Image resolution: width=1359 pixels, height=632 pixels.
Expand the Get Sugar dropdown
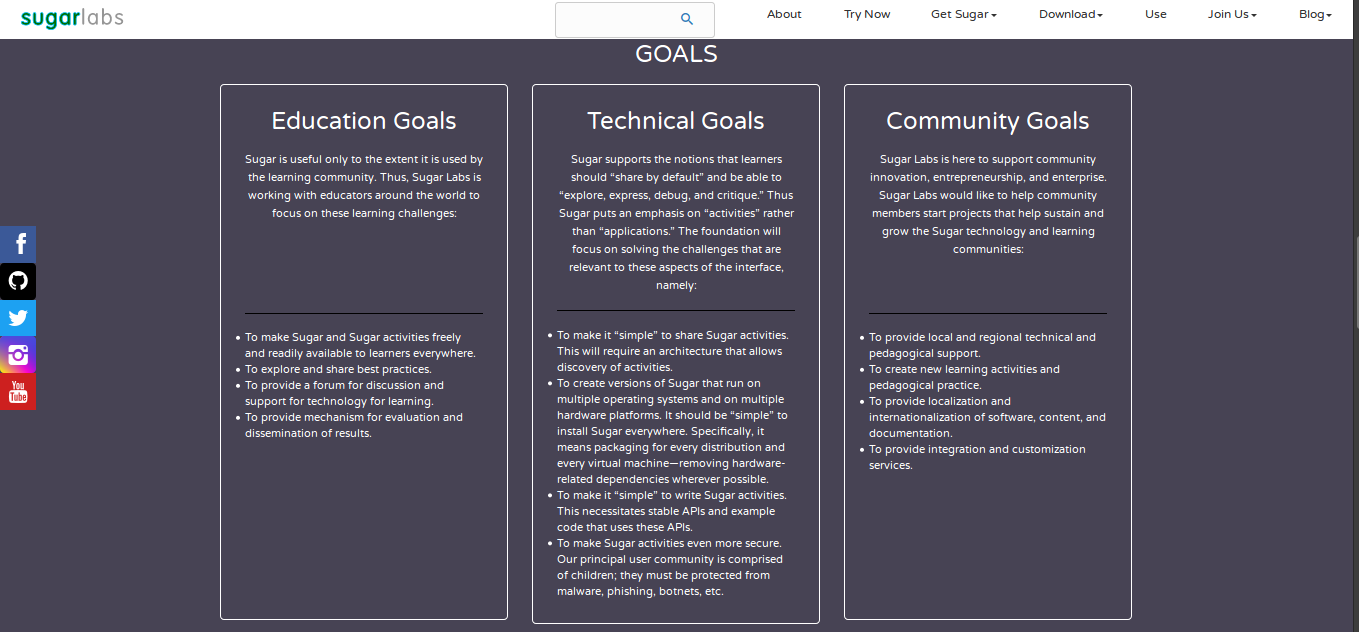coord(962,14)
